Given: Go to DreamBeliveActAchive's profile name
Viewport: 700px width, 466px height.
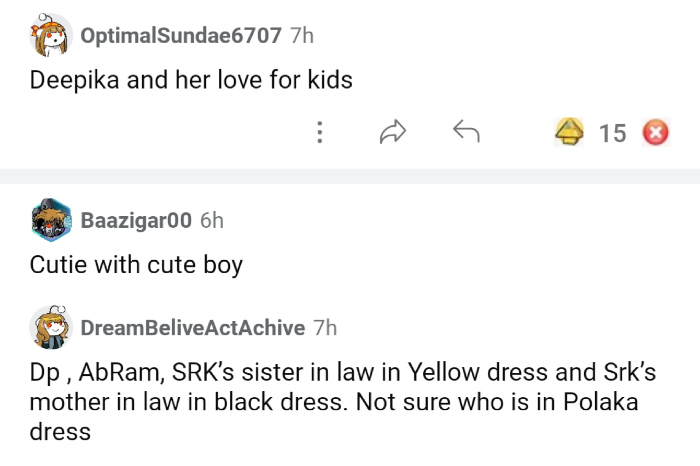Looking at the screenshot, I should (x=192, y=327).
